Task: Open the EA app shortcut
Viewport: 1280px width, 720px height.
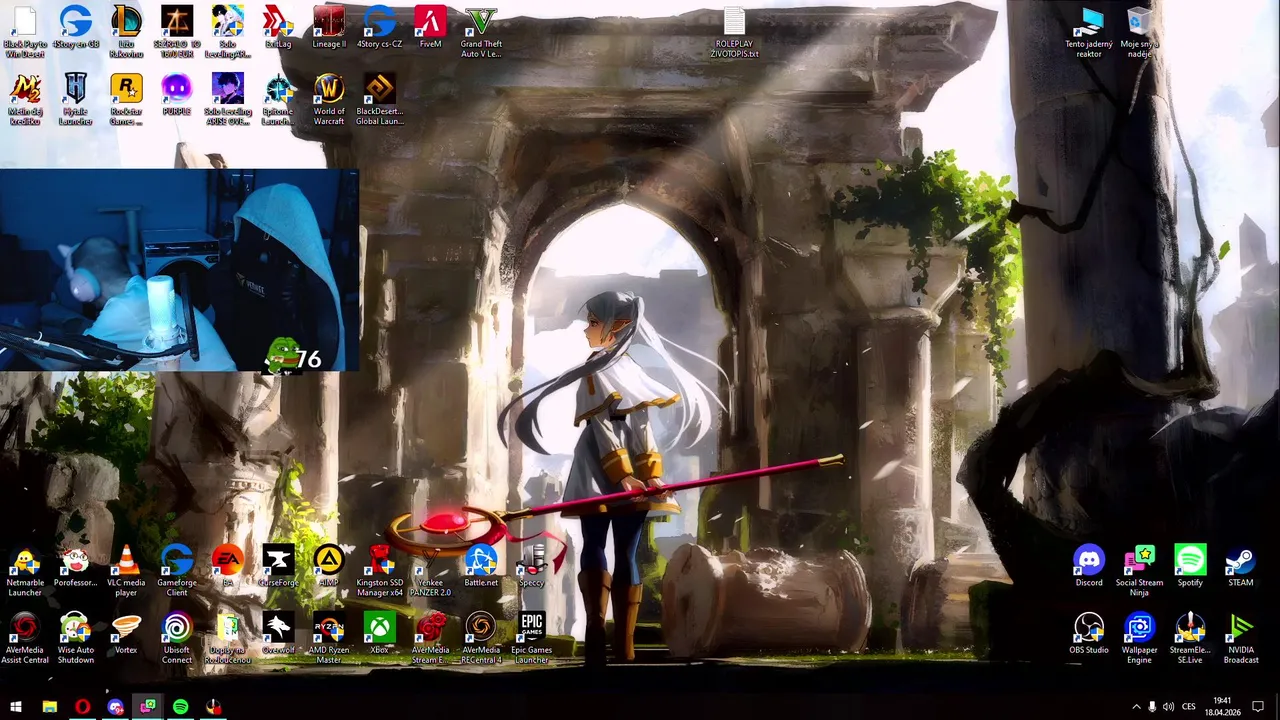Action: [x=228, y=567]
